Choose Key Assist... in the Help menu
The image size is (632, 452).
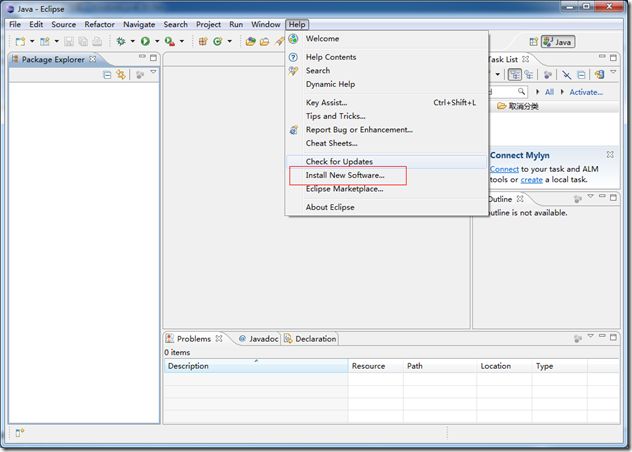tap(387, 102)
